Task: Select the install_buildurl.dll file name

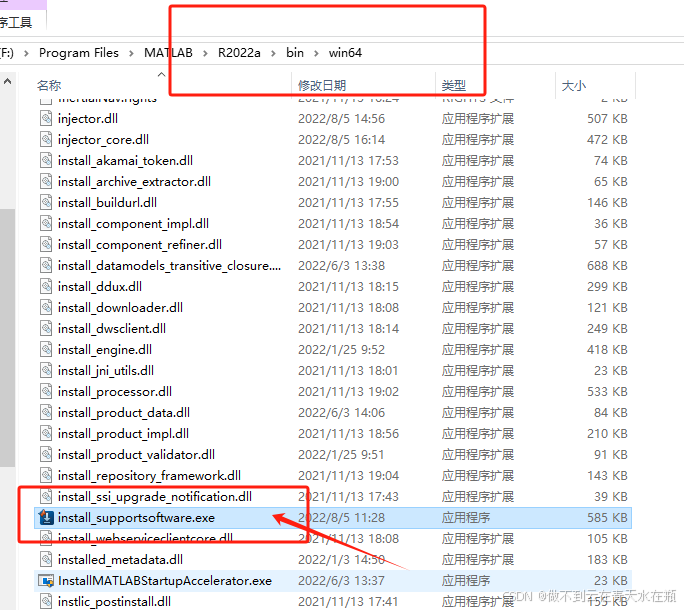Action: tap(107, 202)
